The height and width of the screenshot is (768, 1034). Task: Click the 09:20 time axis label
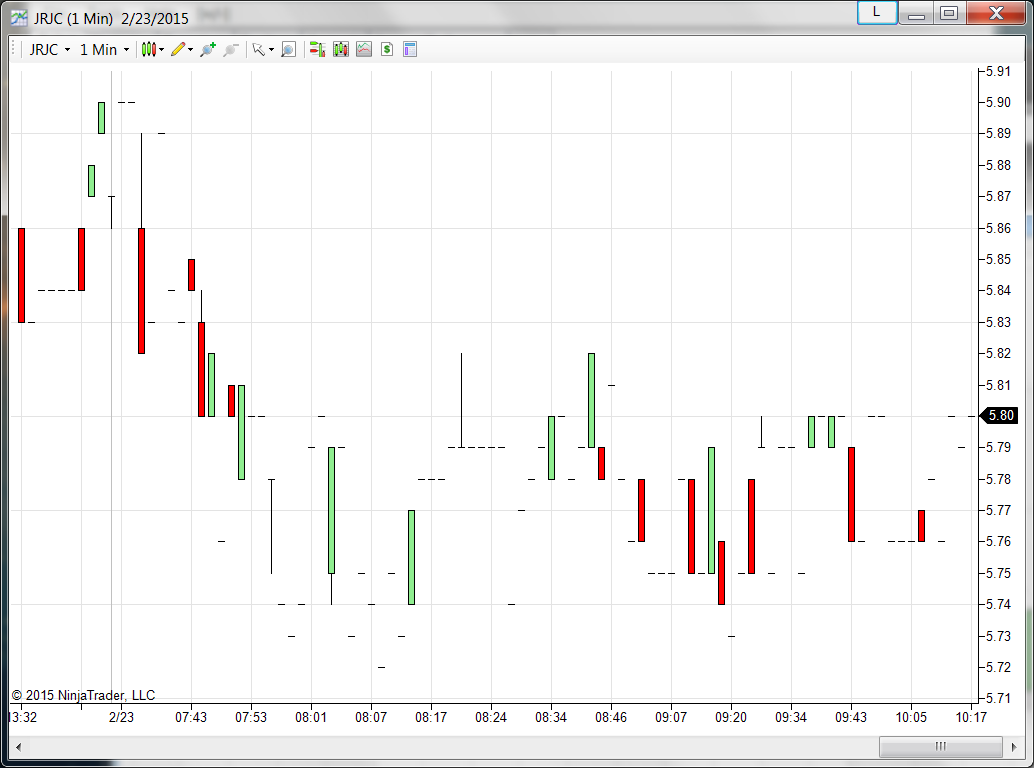731,717
